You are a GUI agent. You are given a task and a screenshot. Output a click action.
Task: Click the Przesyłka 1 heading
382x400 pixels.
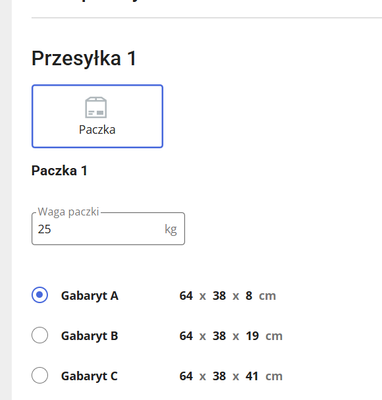[x=84, y=59]
